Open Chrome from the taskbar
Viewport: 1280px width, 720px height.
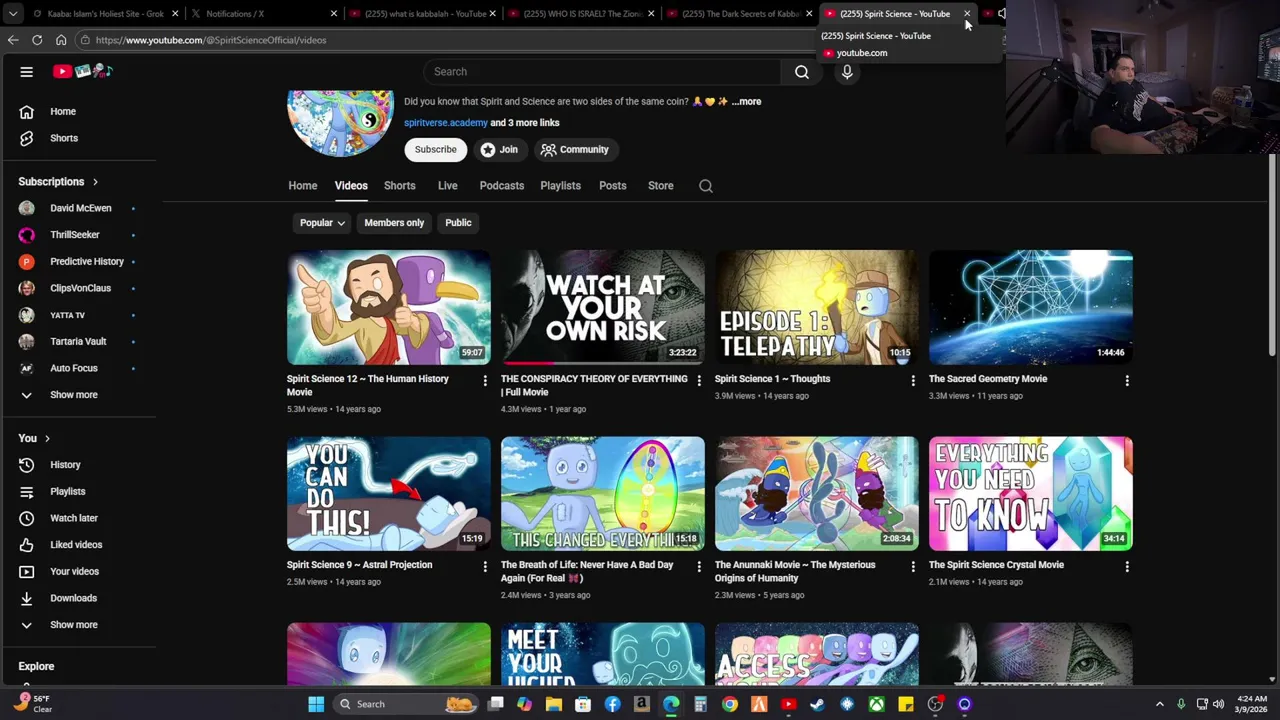[x=730, y=704]
